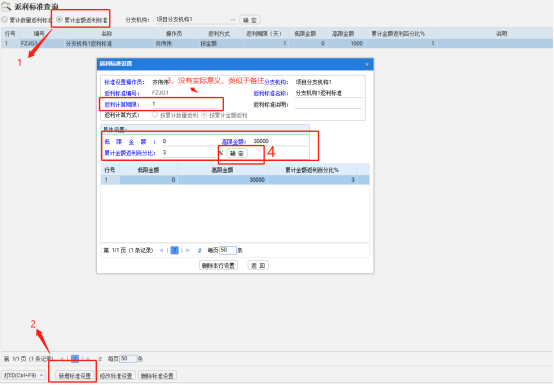This screenshot has height=385, width=554.
Task: Click the dialog's refresh icon in pagination
Action: pyautogui.click(x=199, y=250)
